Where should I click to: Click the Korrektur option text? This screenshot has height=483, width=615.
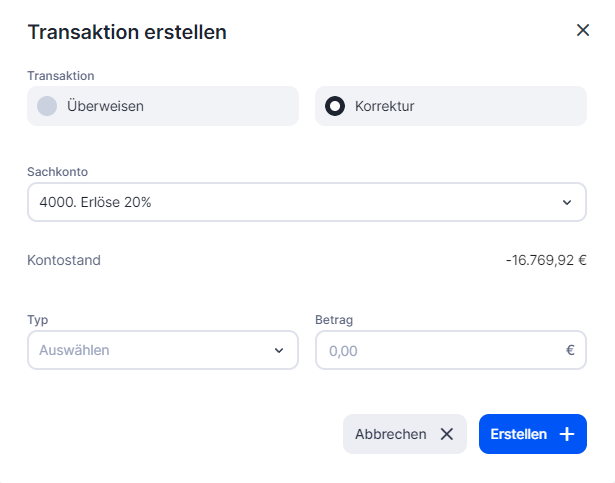(x=384, y=106)
